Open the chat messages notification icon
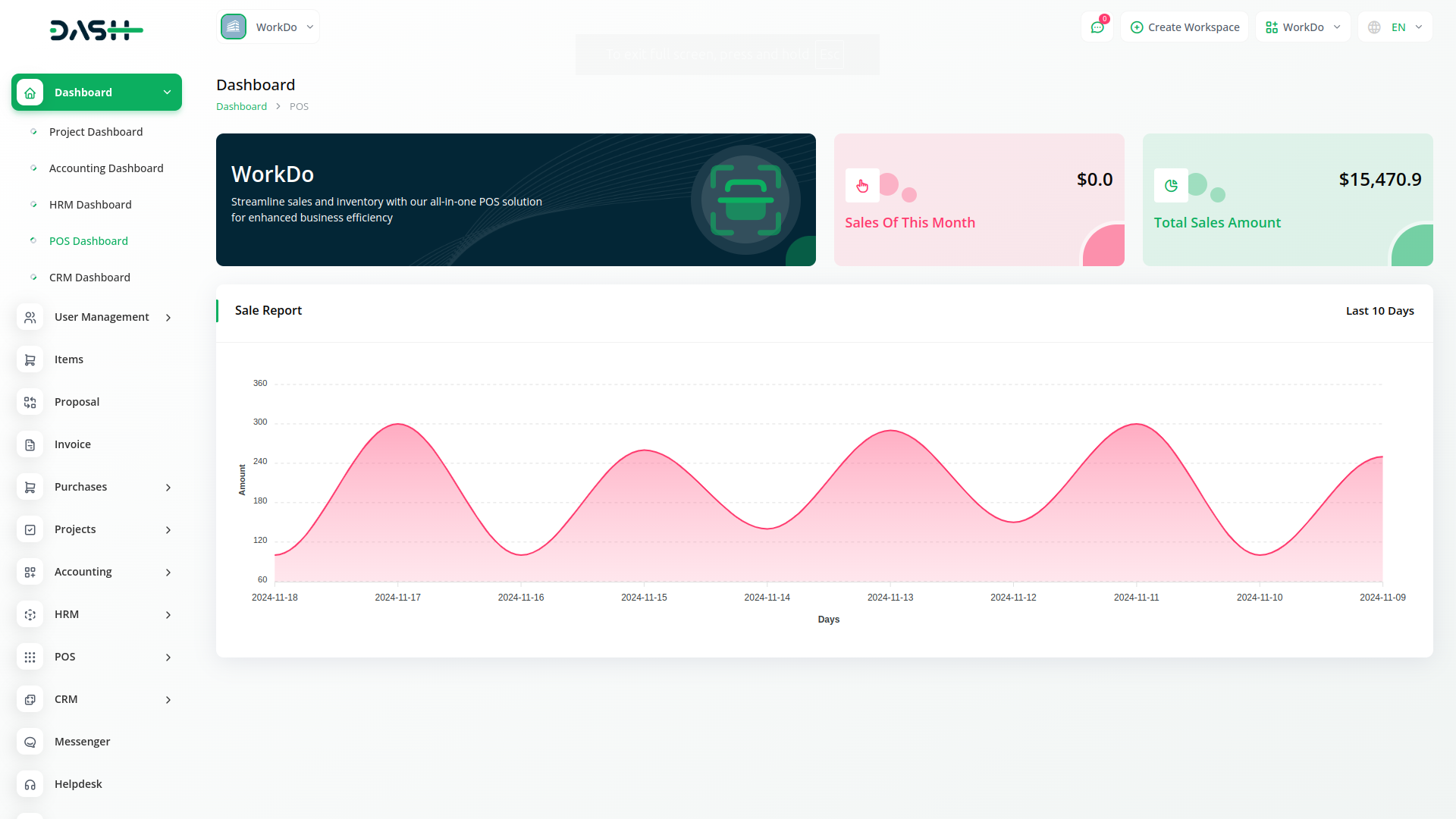Viewport: 1456px width, 819px height. pyautogui.click(x=1097, y=27)
